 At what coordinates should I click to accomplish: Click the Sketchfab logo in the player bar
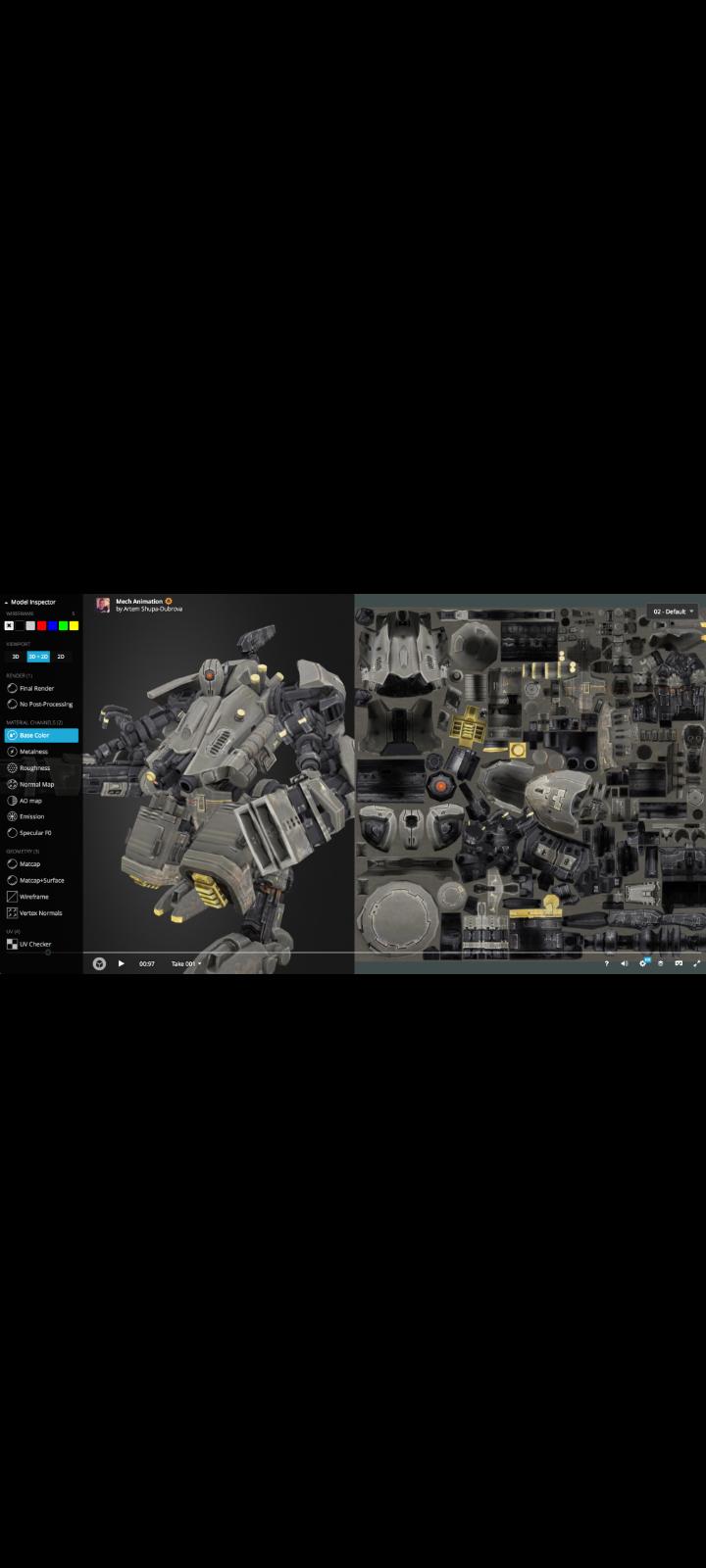click(99, 963)
